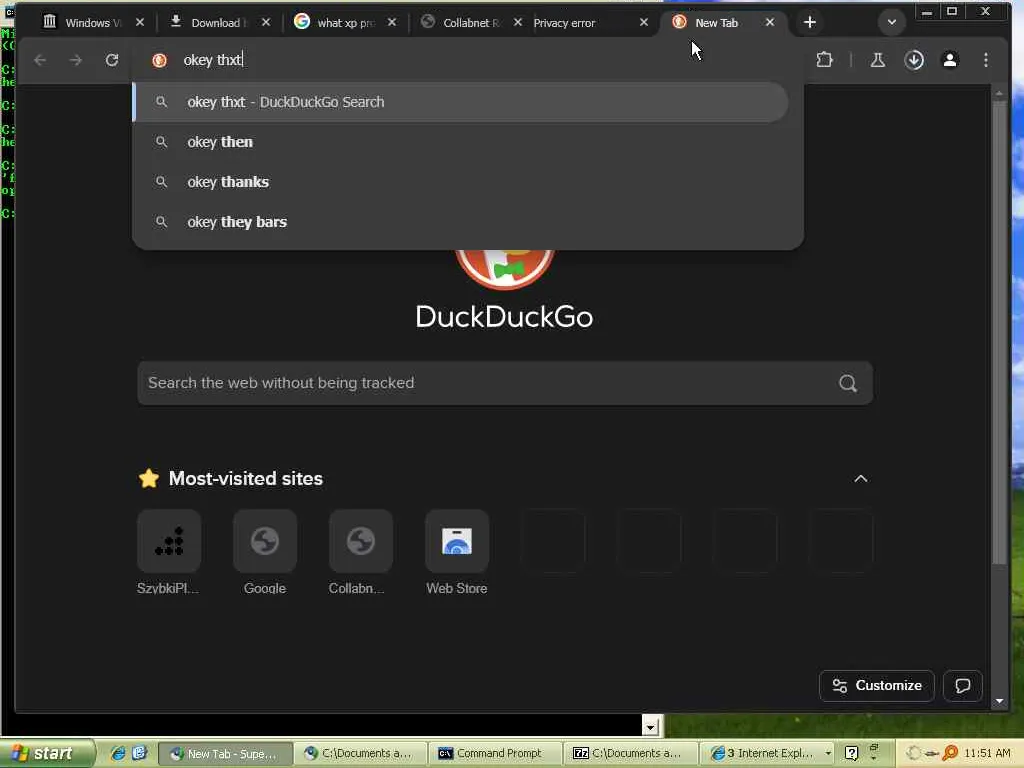
Task: Click the DuckDuckGo heading text
Action: click(504, 317)
